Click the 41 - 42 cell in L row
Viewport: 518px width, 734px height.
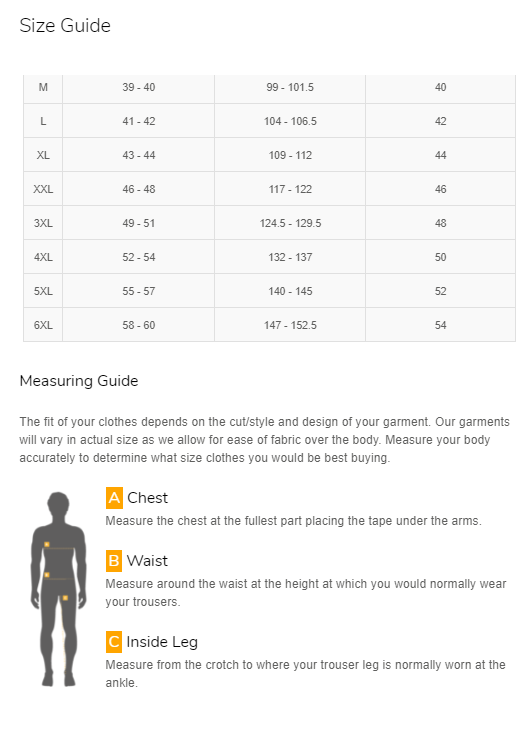coord(139,121)
